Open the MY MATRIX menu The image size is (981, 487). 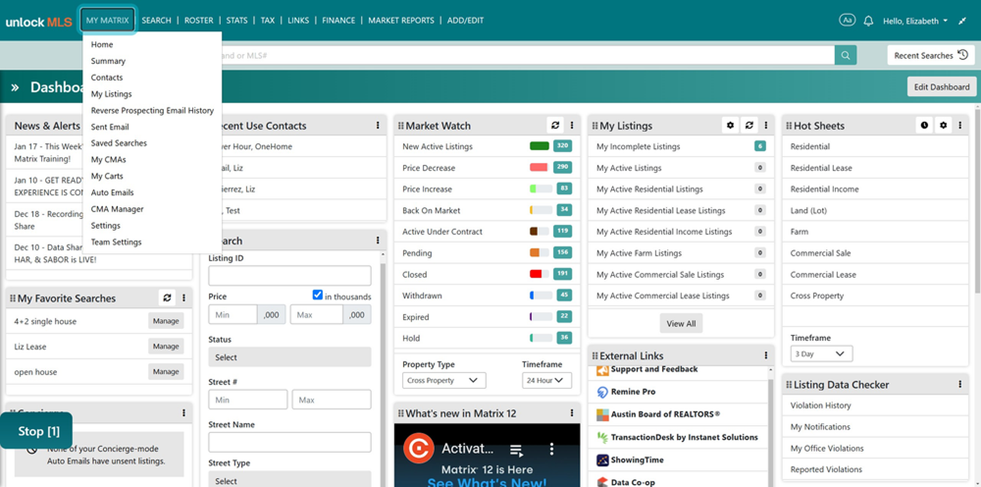108,20
